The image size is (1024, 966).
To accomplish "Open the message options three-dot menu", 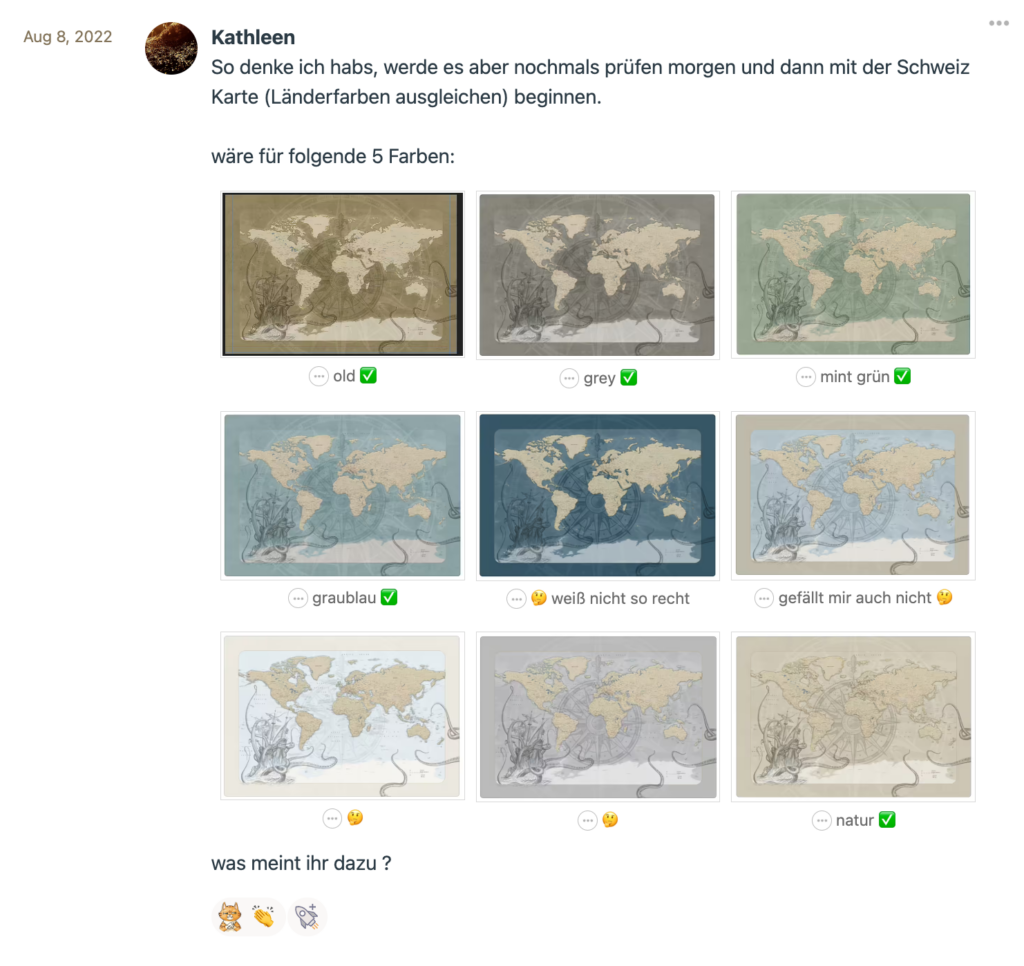I will 999,24.
